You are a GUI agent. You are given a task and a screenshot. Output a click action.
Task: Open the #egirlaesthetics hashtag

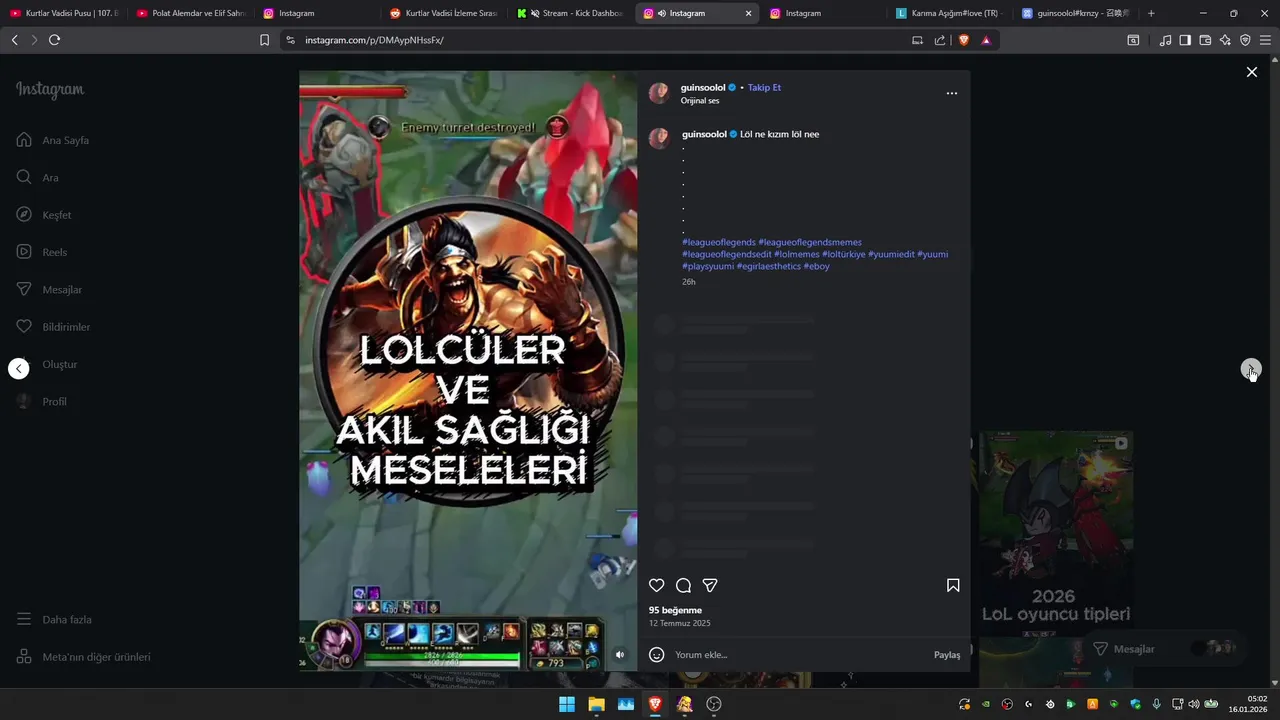[769, 266]
